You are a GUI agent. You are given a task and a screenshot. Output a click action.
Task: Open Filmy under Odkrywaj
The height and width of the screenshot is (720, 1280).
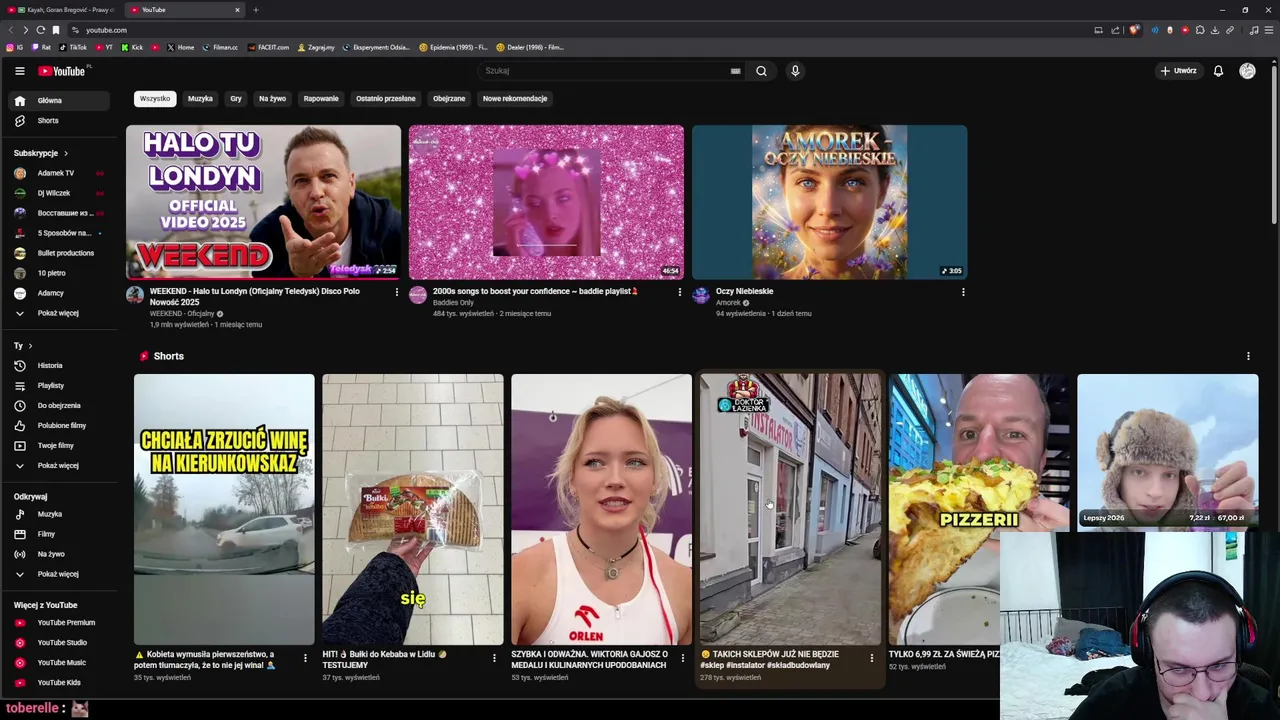point(59,534)
